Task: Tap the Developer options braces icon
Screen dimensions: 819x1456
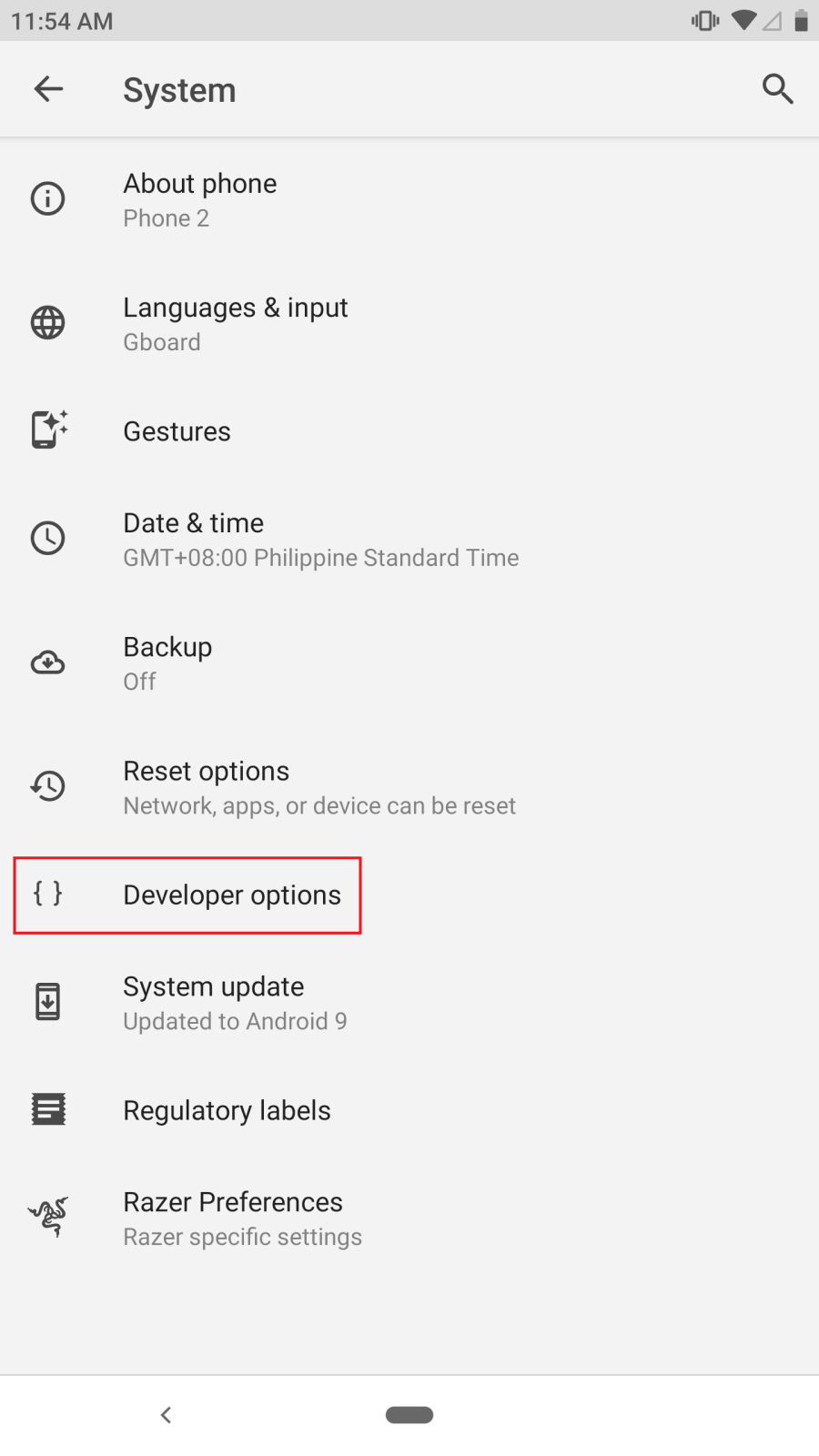Action: 47,895
